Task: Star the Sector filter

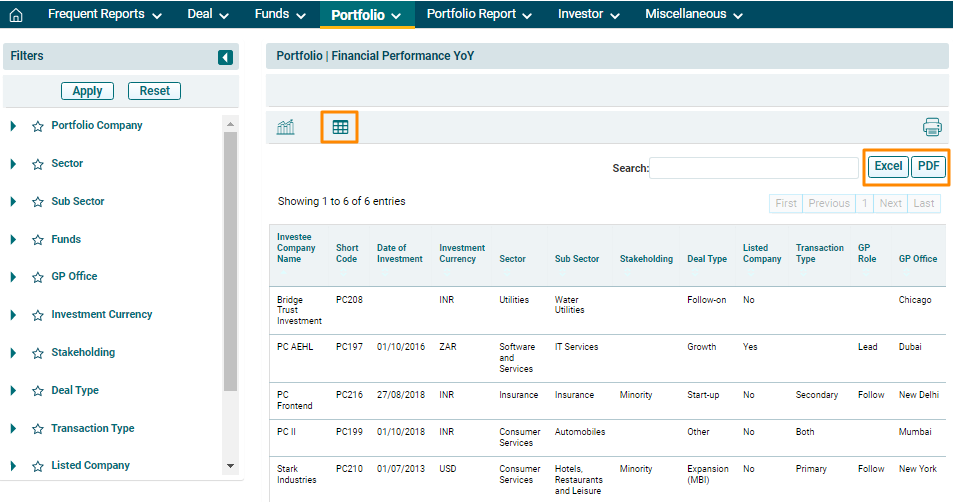Action: [38, 164]
